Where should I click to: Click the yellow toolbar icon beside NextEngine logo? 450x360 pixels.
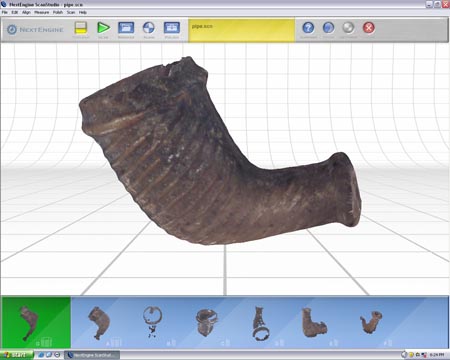81,28
